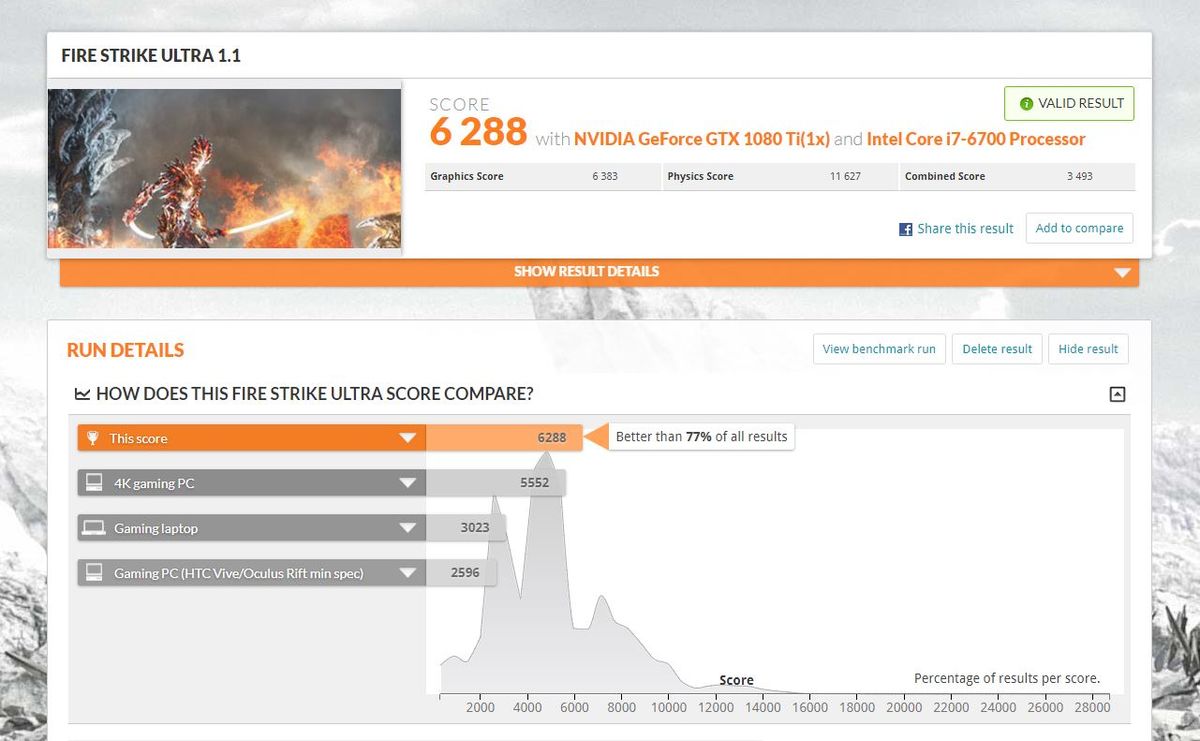The image size is (1200, 741).
Task: Open the Gaming laptop dropdown arrow
Action: click(407, 528)
